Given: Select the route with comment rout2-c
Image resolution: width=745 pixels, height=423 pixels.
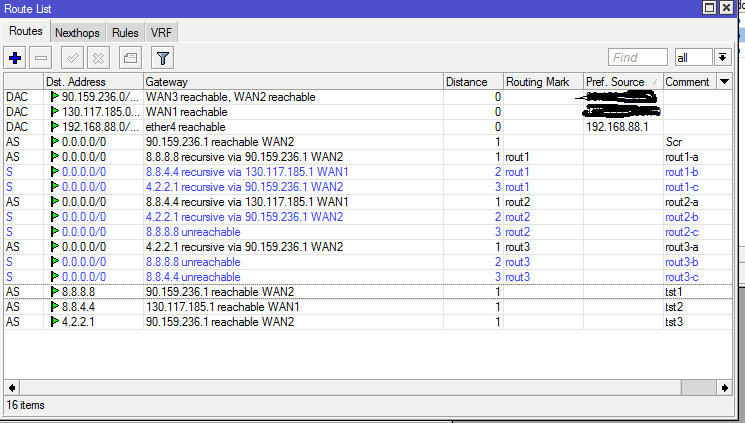Looking at the screenshot, I should [368, 232].
